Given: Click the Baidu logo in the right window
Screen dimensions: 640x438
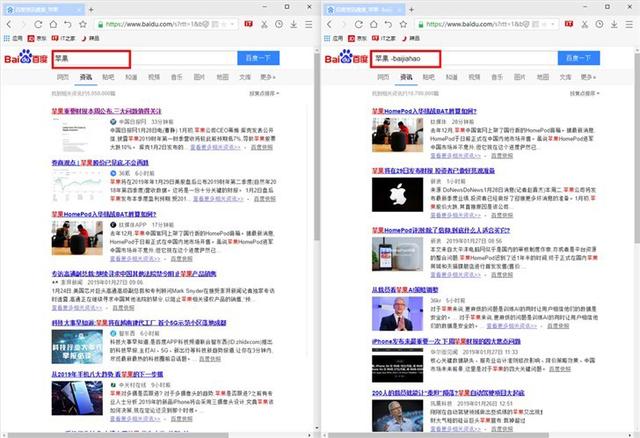Looking at the screenshot, I should point(346,58).
